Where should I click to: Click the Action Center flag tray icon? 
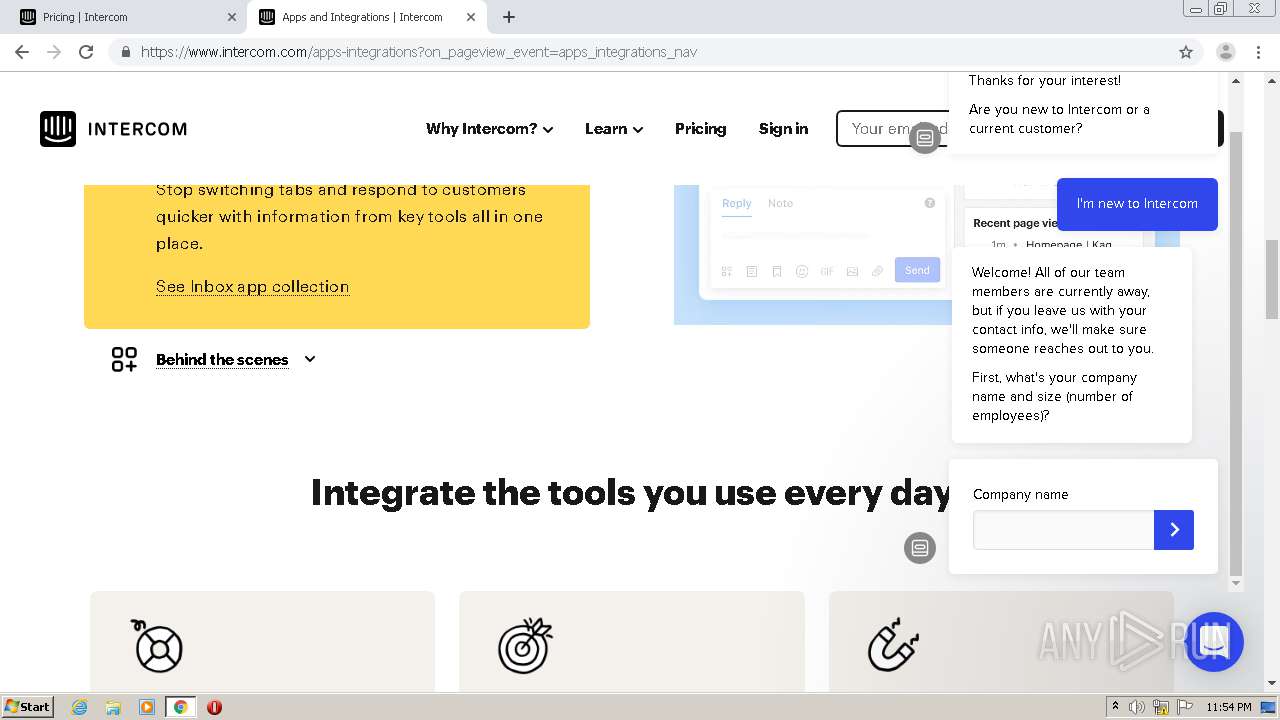[1184, 707]
